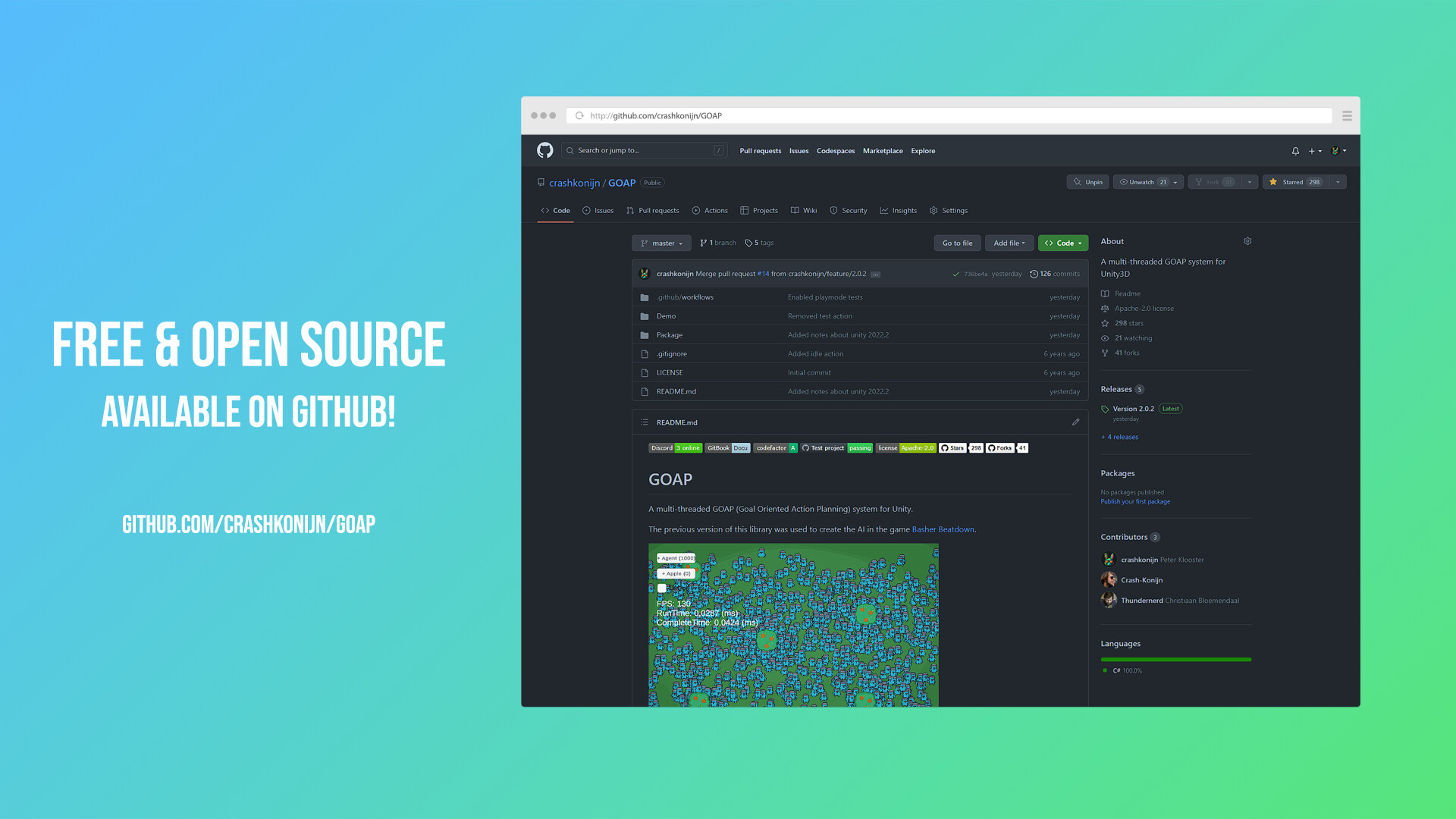Image resolution: width=1456 pixels, height=819 pixels.
Task: Edit README.md using the pencil icon
Action: click(1075, 422)
